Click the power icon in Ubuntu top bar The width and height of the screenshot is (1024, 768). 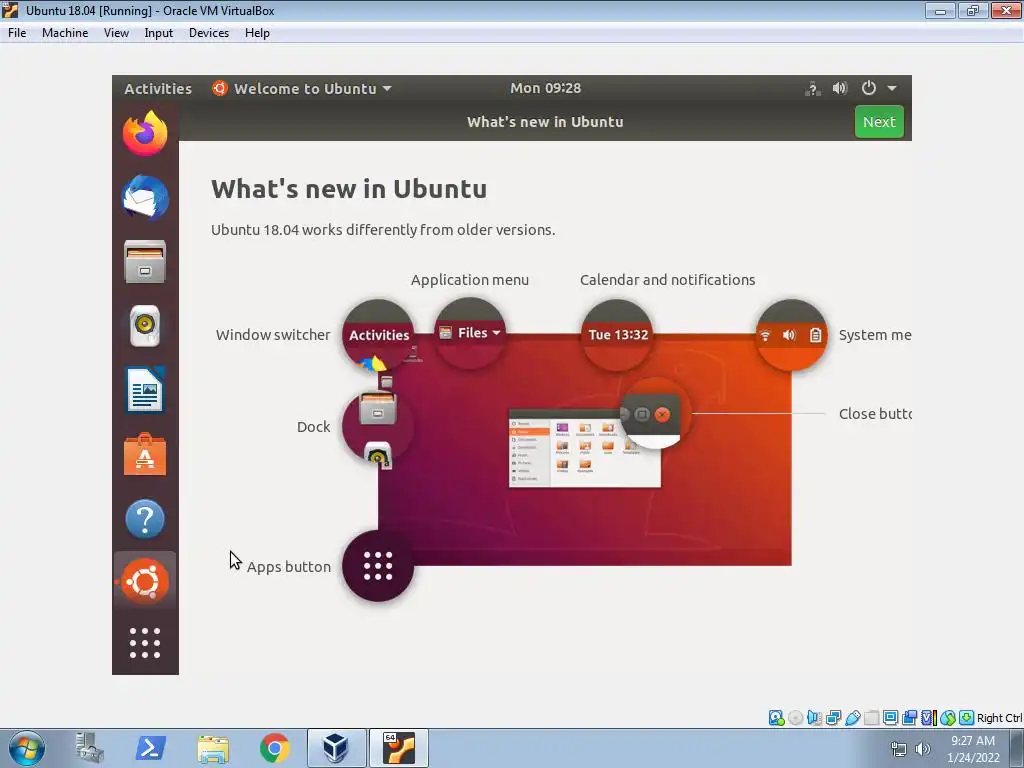(869, 88)
